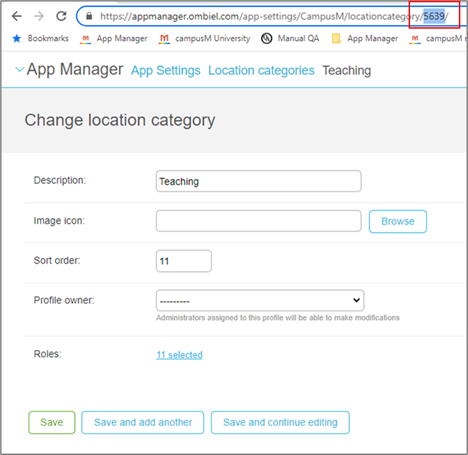
Task: Click the Teaching breadcrumb text
Action: pyautogui.click(x=347, y=70)
